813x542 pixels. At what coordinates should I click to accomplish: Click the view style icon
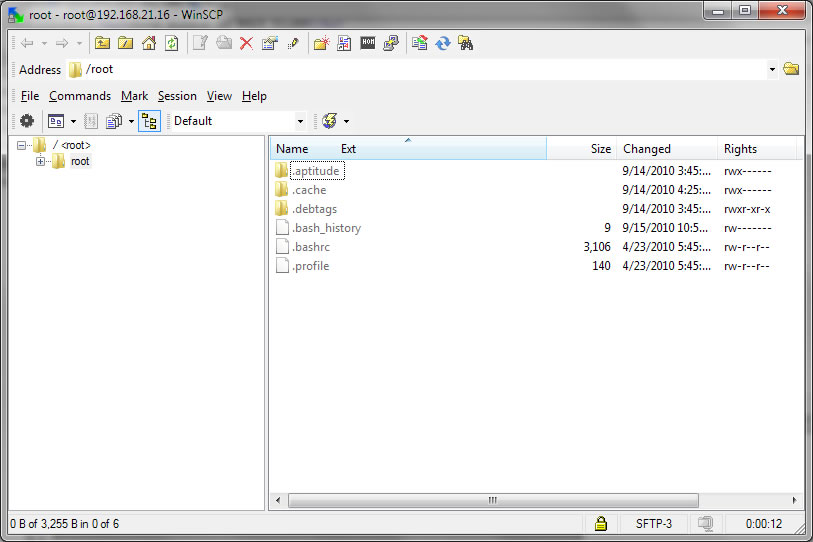[x=56, y=121]
